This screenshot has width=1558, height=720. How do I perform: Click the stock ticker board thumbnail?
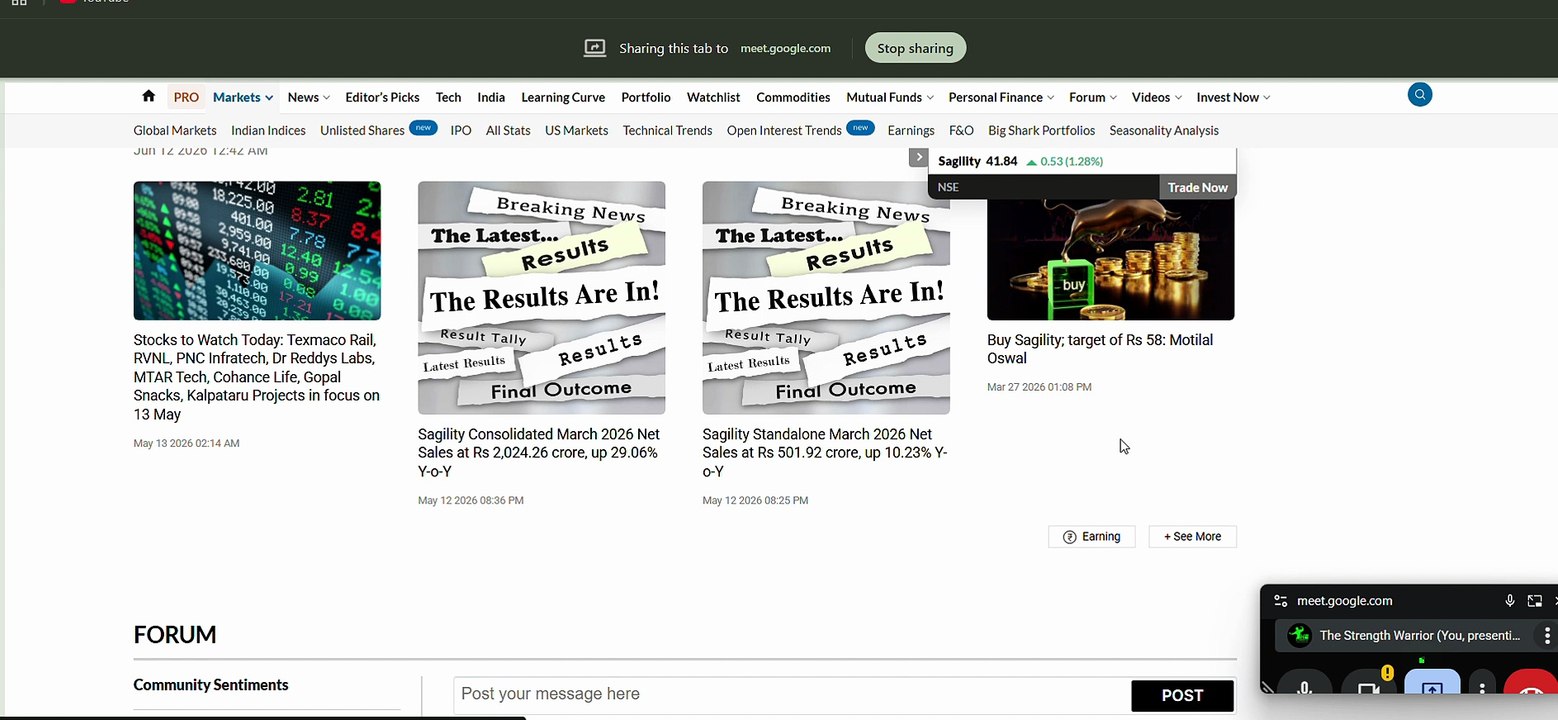(x=257, y=251)
